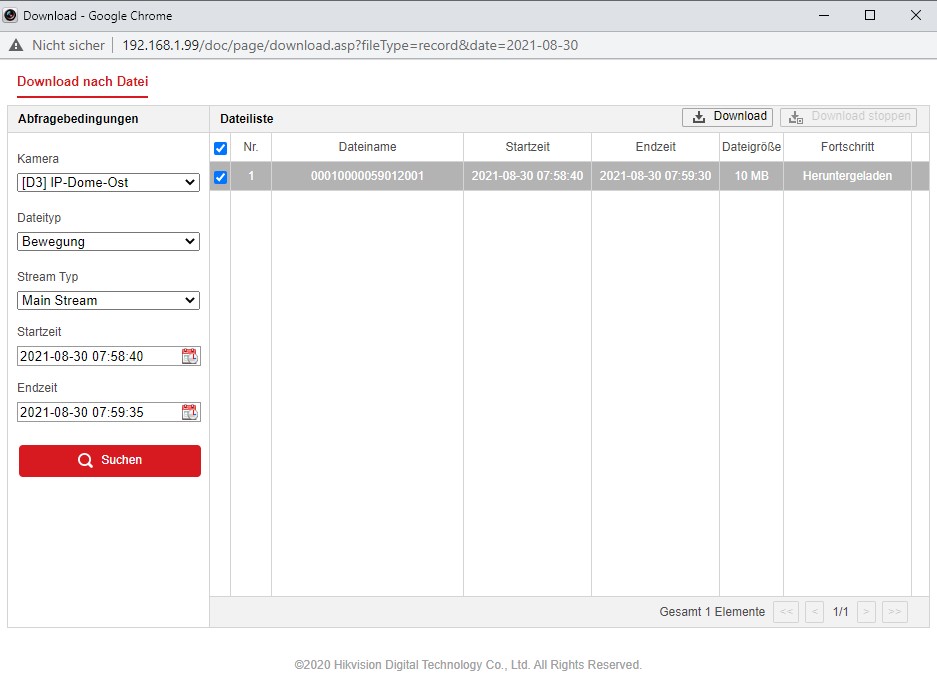Expand the Stream Typ dropdown

108,300
